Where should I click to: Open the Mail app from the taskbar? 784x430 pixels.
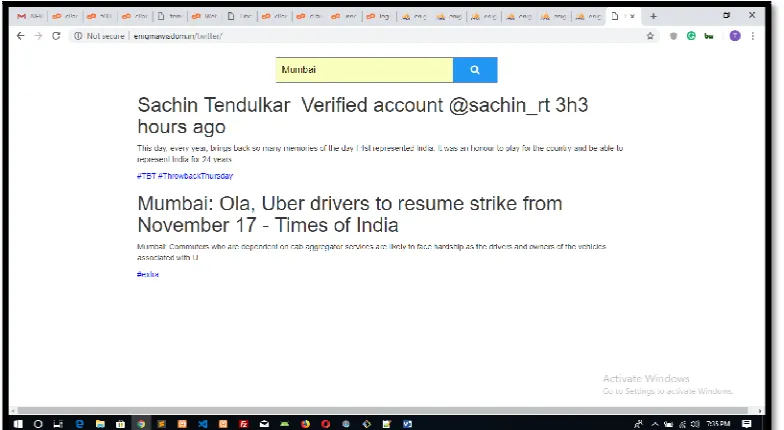point(264,424)
